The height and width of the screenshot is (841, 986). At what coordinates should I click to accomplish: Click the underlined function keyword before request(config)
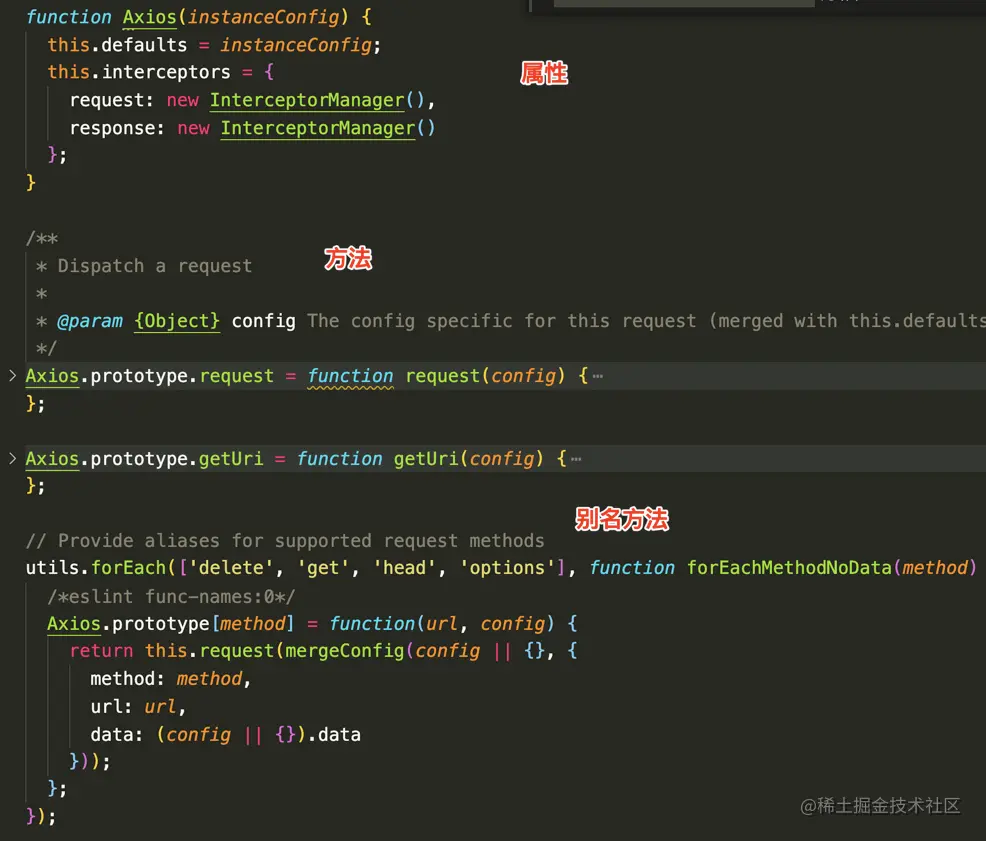coord(350,376)
